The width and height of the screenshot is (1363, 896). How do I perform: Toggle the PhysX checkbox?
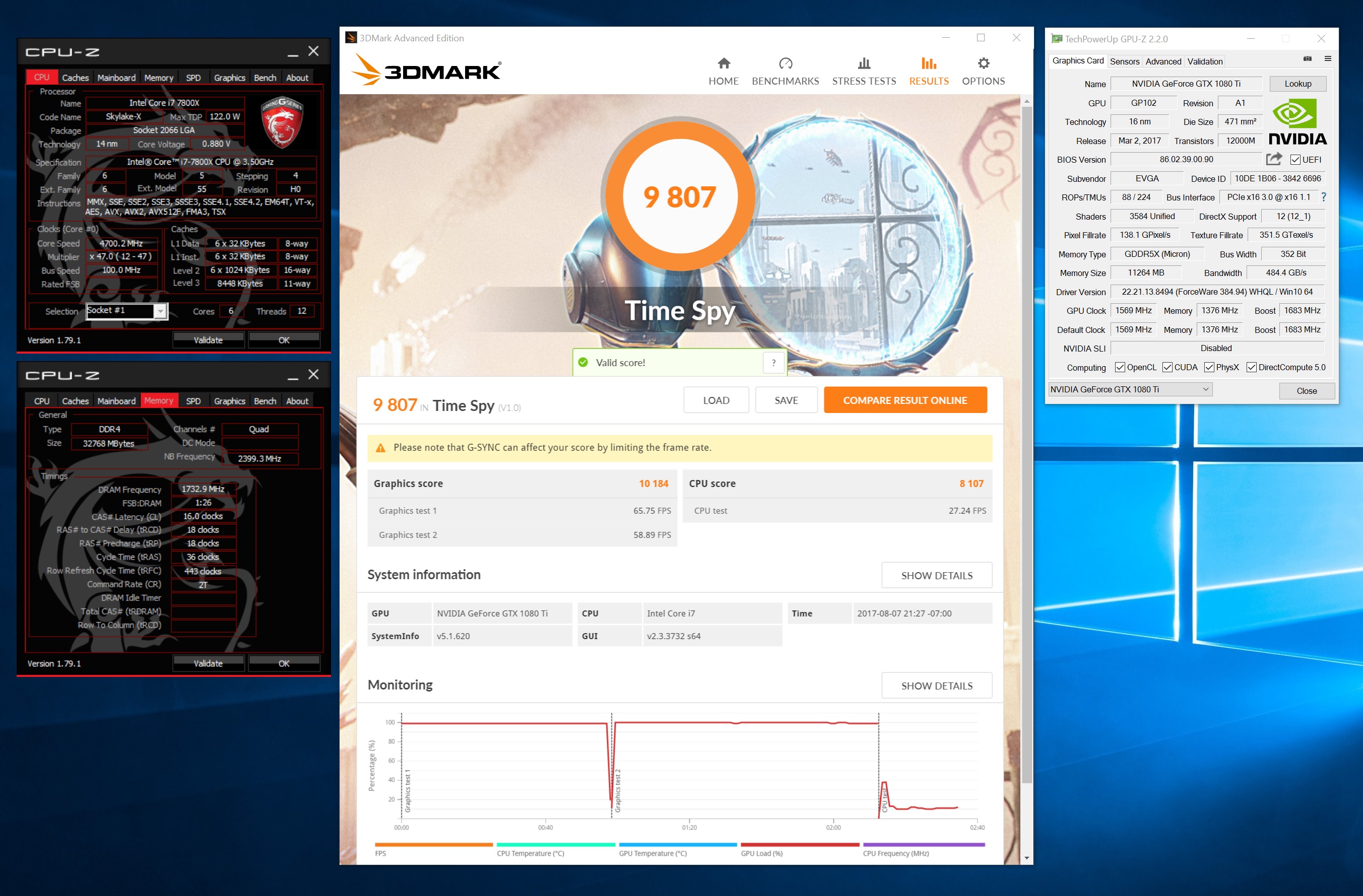(1209, 368)
